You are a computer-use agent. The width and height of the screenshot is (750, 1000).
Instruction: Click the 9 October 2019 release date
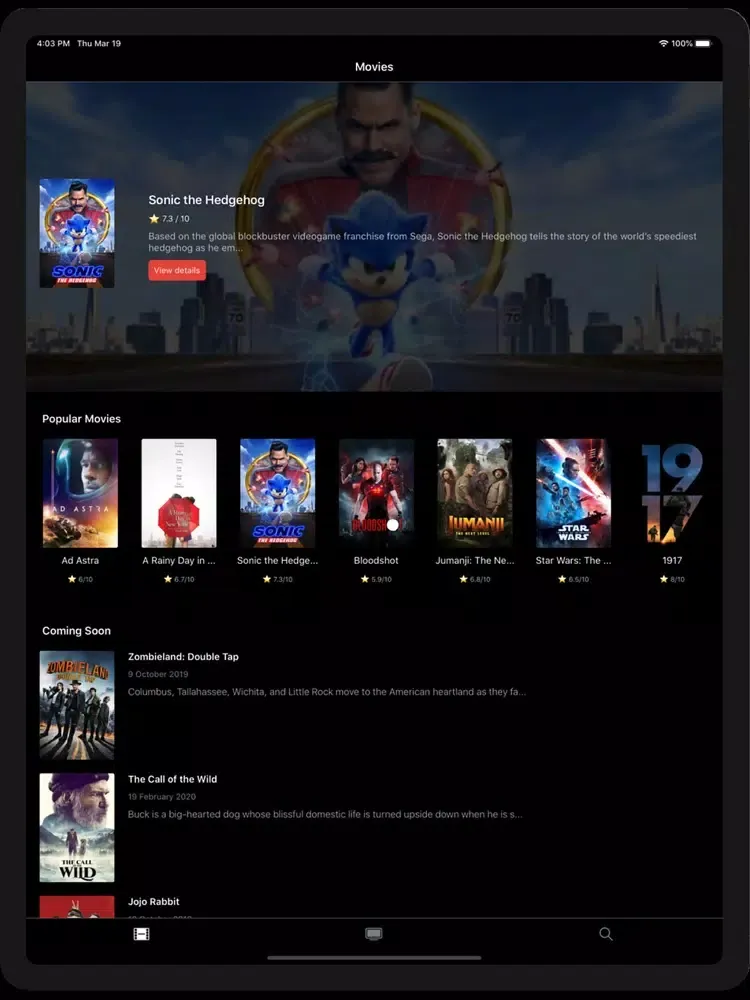pos(158,674)
